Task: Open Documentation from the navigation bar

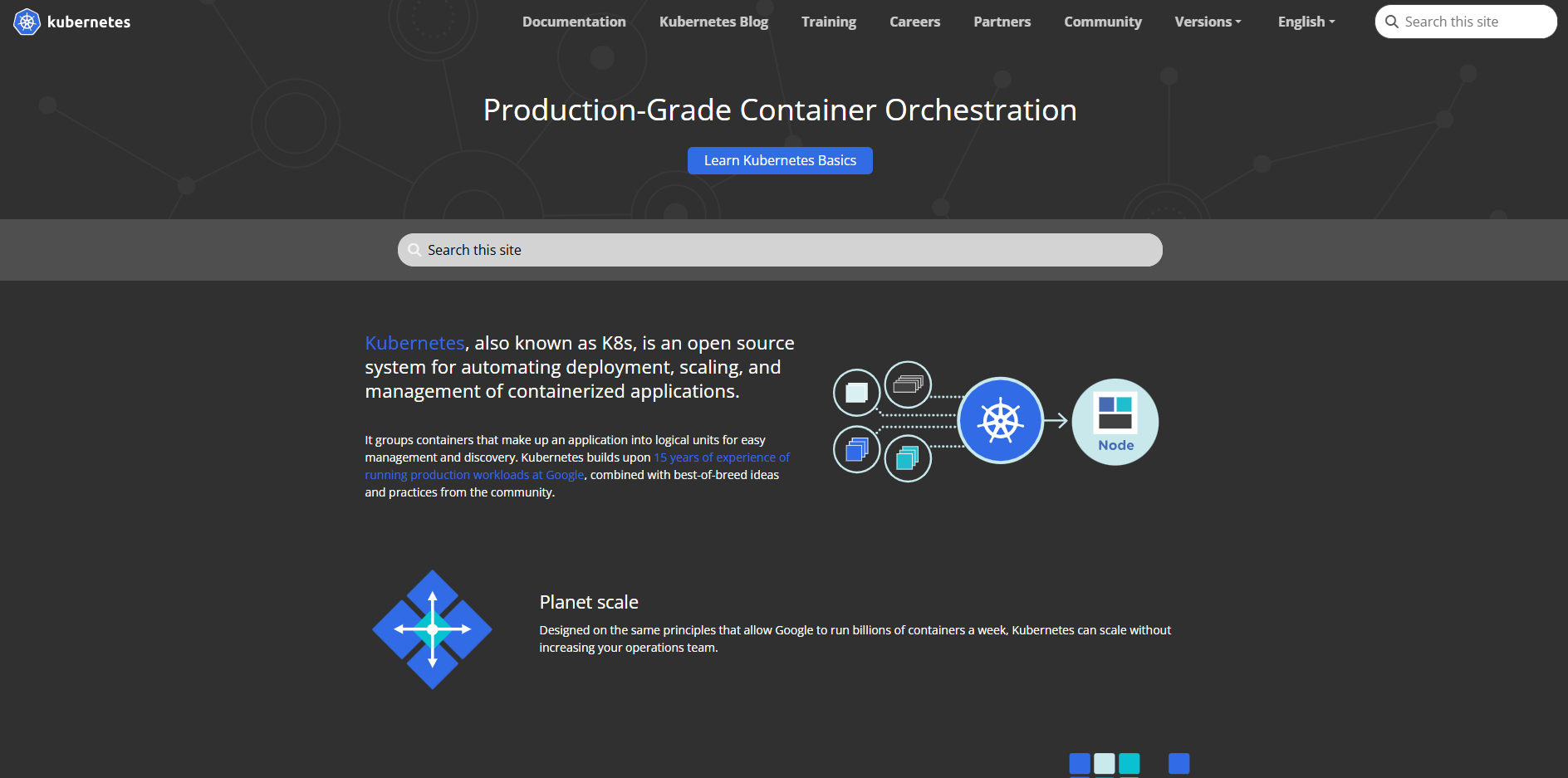Action: click(574, 22)
